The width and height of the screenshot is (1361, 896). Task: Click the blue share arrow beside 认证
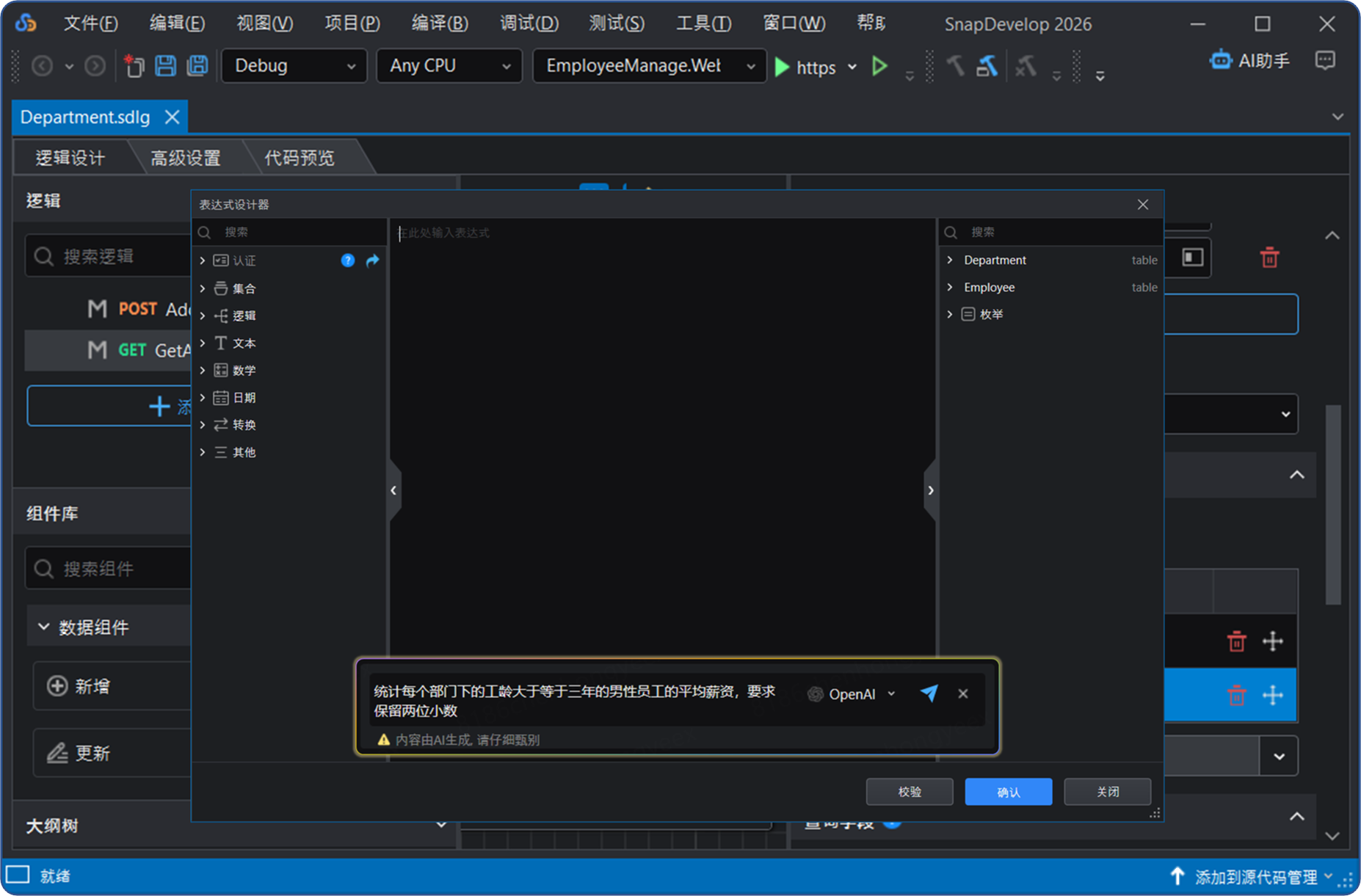[373, 261]
